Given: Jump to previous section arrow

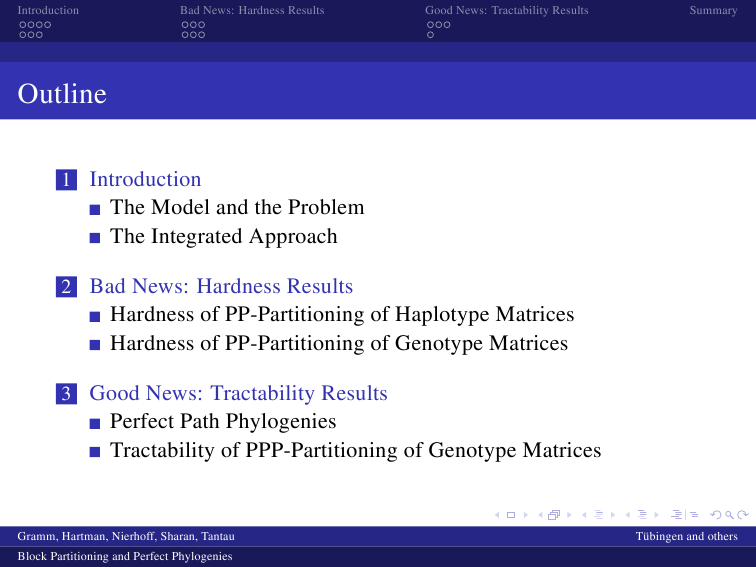Looking at the screenshot, I should pyautogui.click(x=628, y=515).
